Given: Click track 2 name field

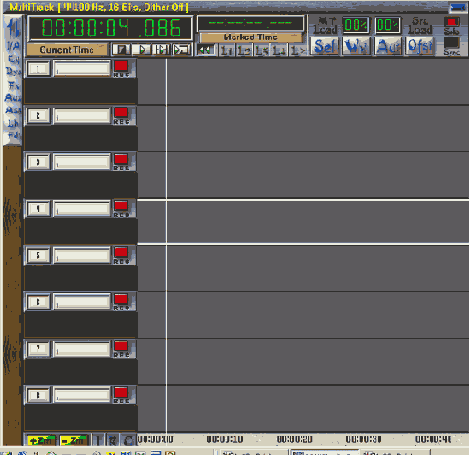Looking at the screenshot, I should (x=82, y=116).
